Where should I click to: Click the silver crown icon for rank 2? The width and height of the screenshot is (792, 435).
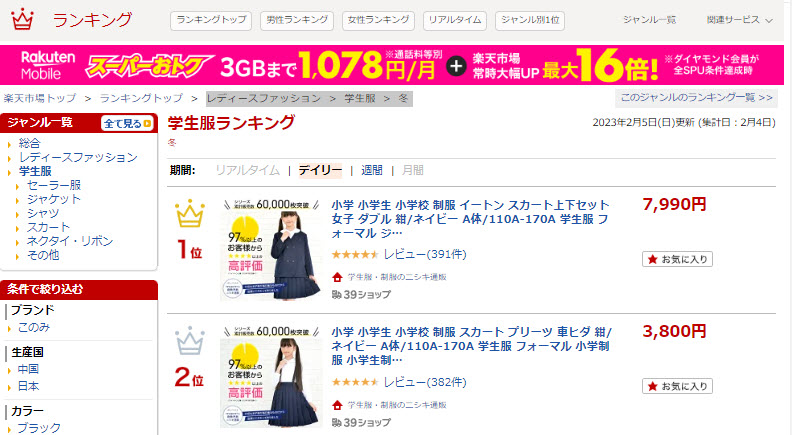(x=190, y=341)
